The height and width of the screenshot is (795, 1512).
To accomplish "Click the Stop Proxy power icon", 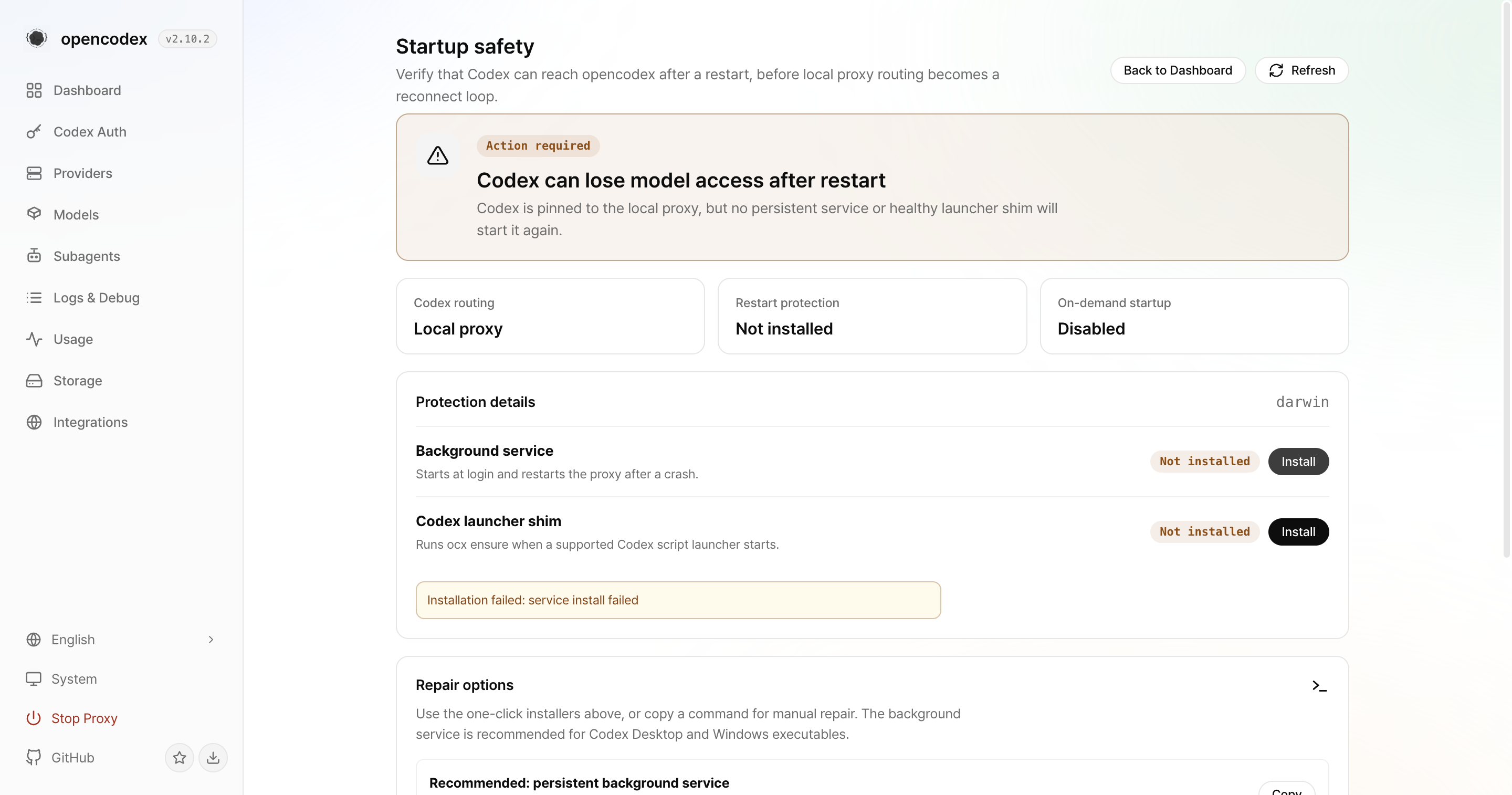I will (34, 718).
